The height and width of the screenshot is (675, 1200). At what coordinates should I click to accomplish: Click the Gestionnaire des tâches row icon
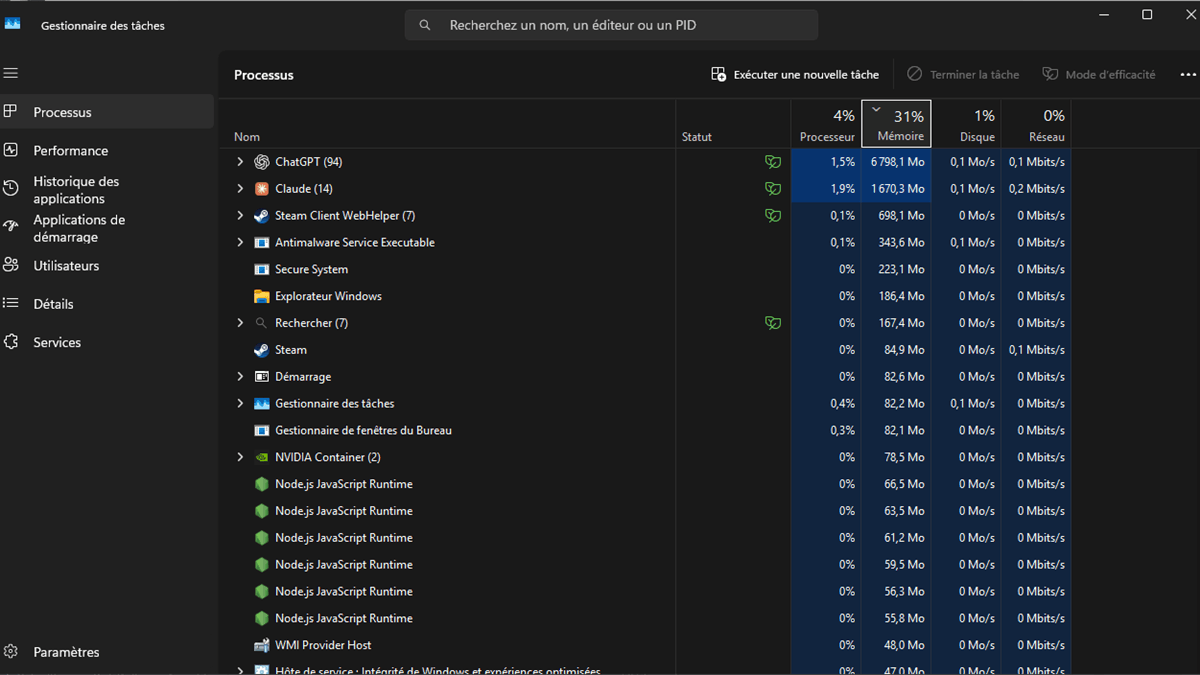pos(262,404)
